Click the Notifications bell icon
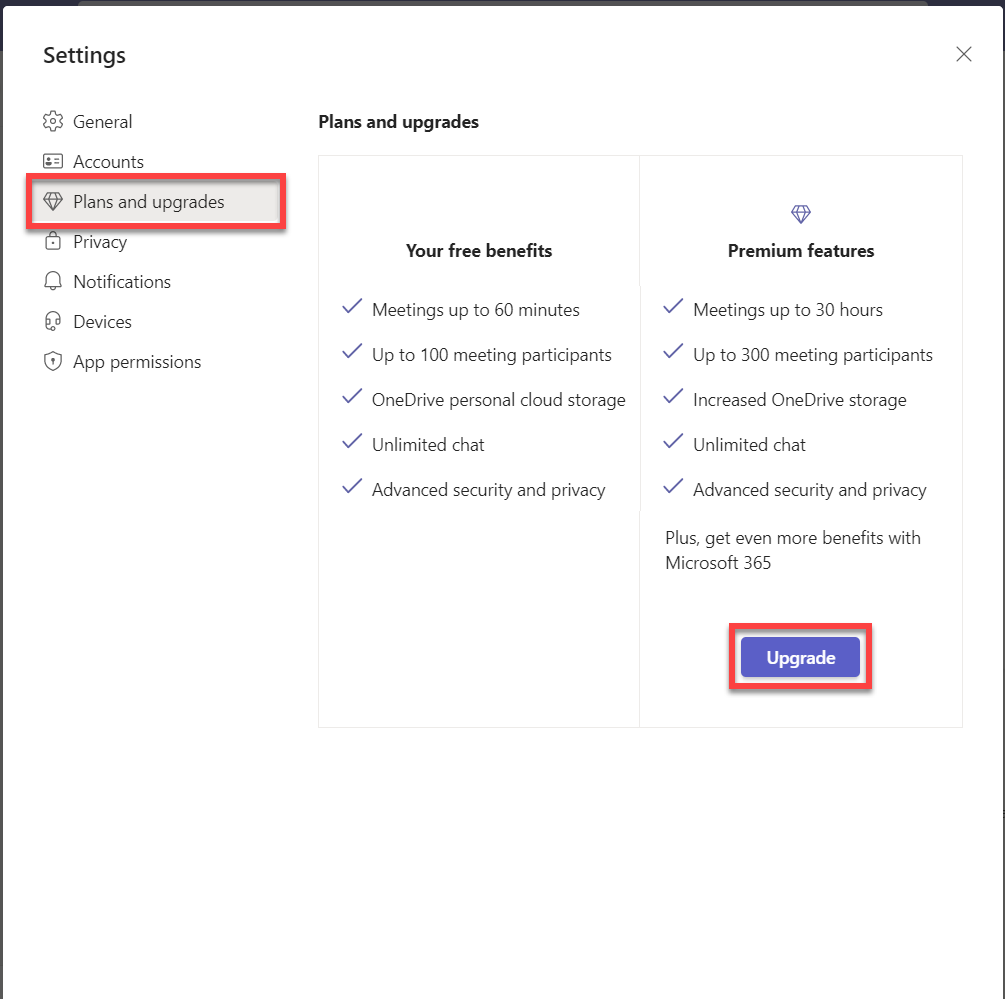This screenshot has width=1005, height=999. coord(53,281)
